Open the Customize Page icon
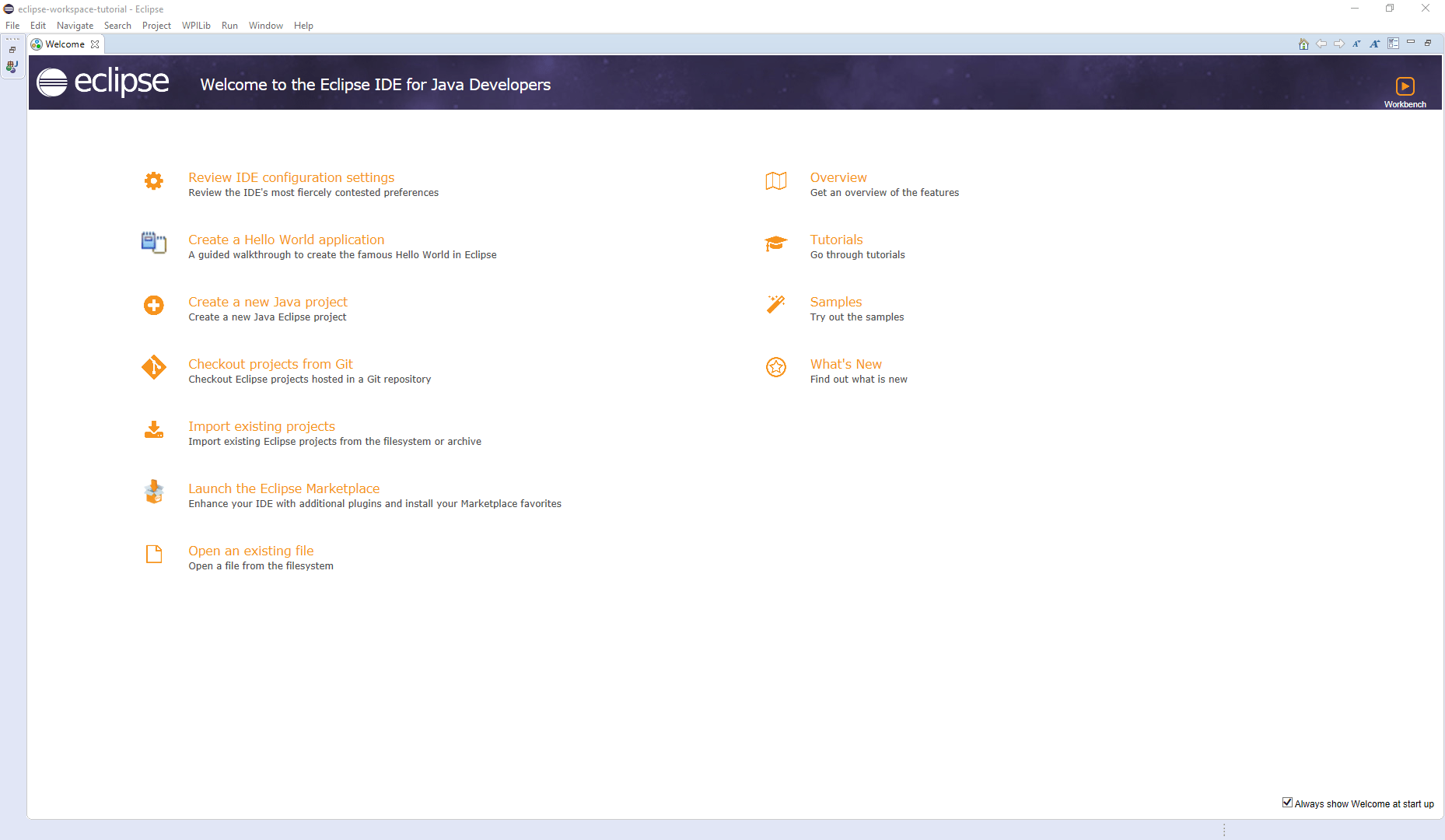The image size is (1445, 840). (x=1392, y=44)
